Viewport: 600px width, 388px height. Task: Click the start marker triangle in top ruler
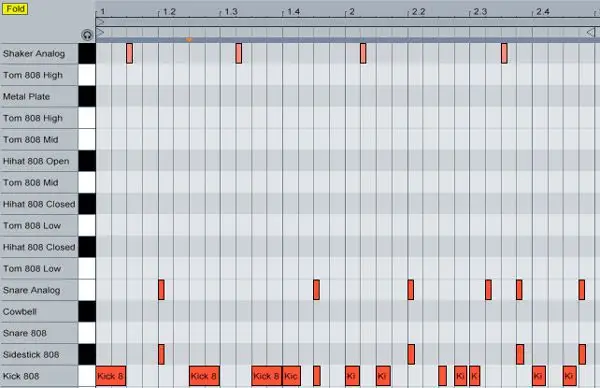(x=100, y=22)
